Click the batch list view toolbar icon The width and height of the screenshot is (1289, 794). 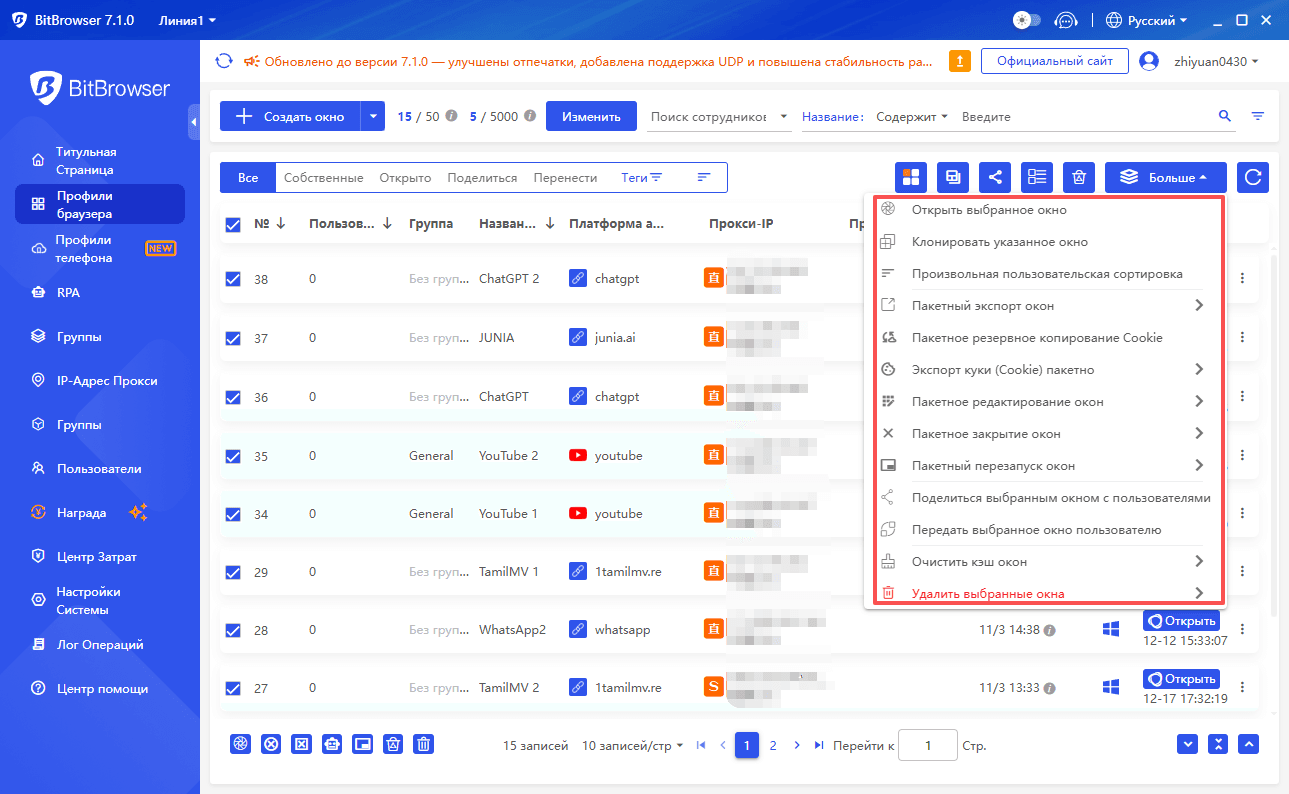tap(1036, 177)
